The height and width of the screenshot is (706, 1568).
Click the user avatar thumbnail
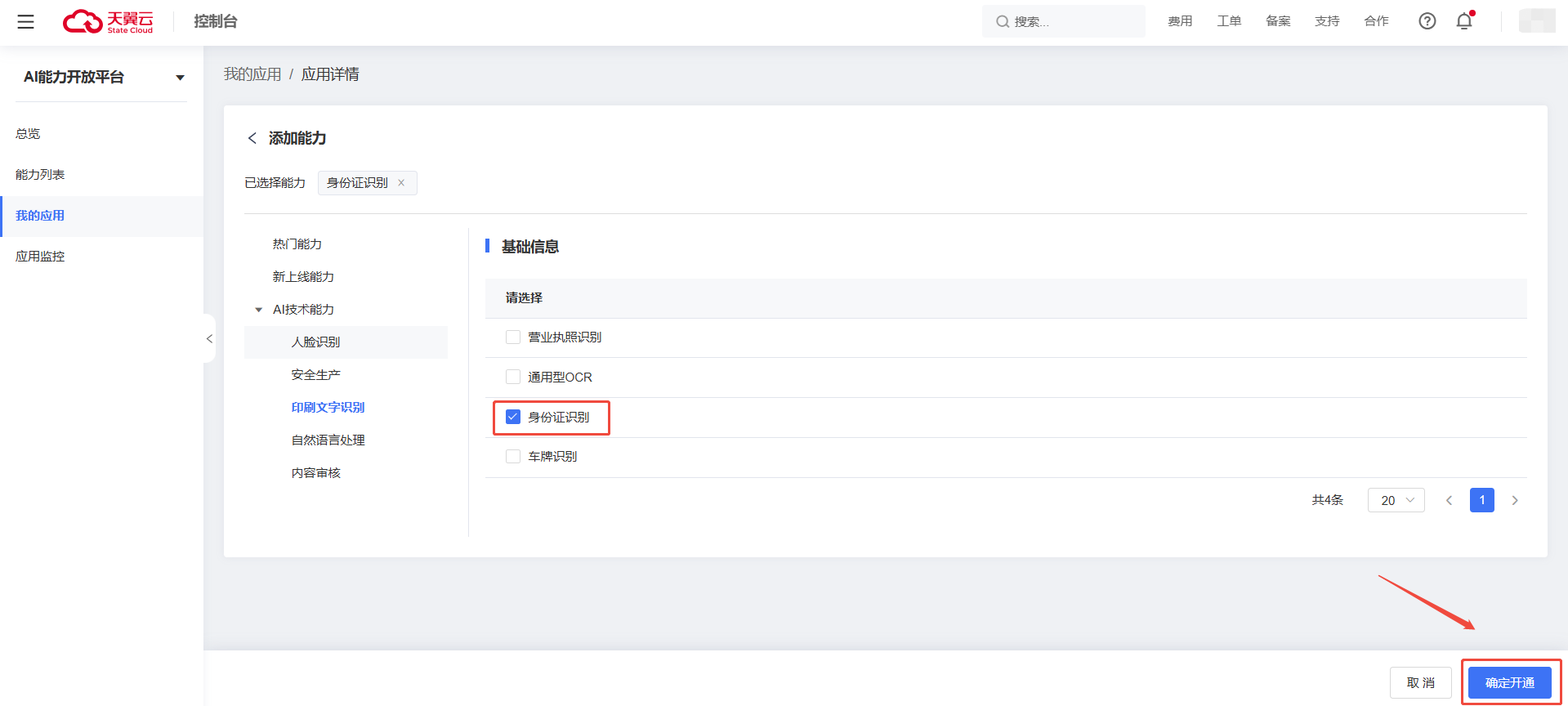(x=1537, y=21)
